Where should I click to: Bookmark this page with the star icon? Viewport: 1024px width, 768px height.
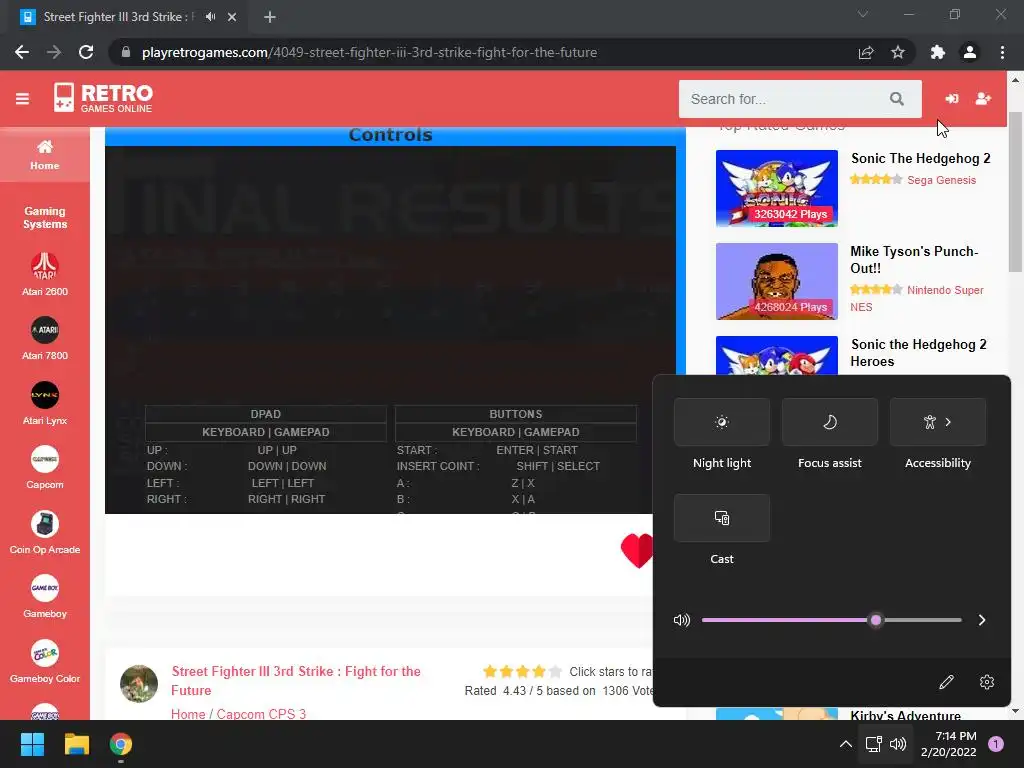898,52
